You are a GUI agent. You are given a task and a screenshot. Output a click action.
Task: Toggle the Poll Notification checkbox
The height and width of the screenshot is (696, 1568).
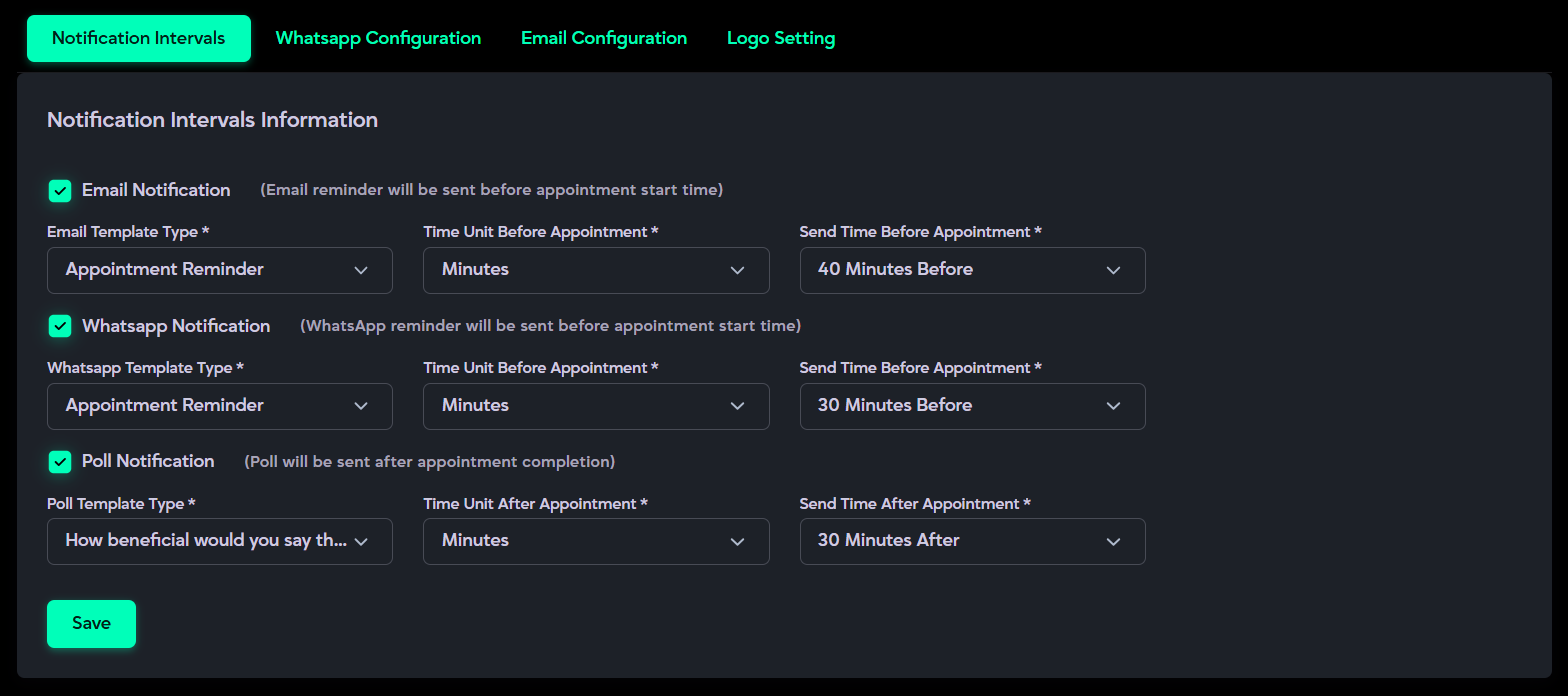coord(60,461)
